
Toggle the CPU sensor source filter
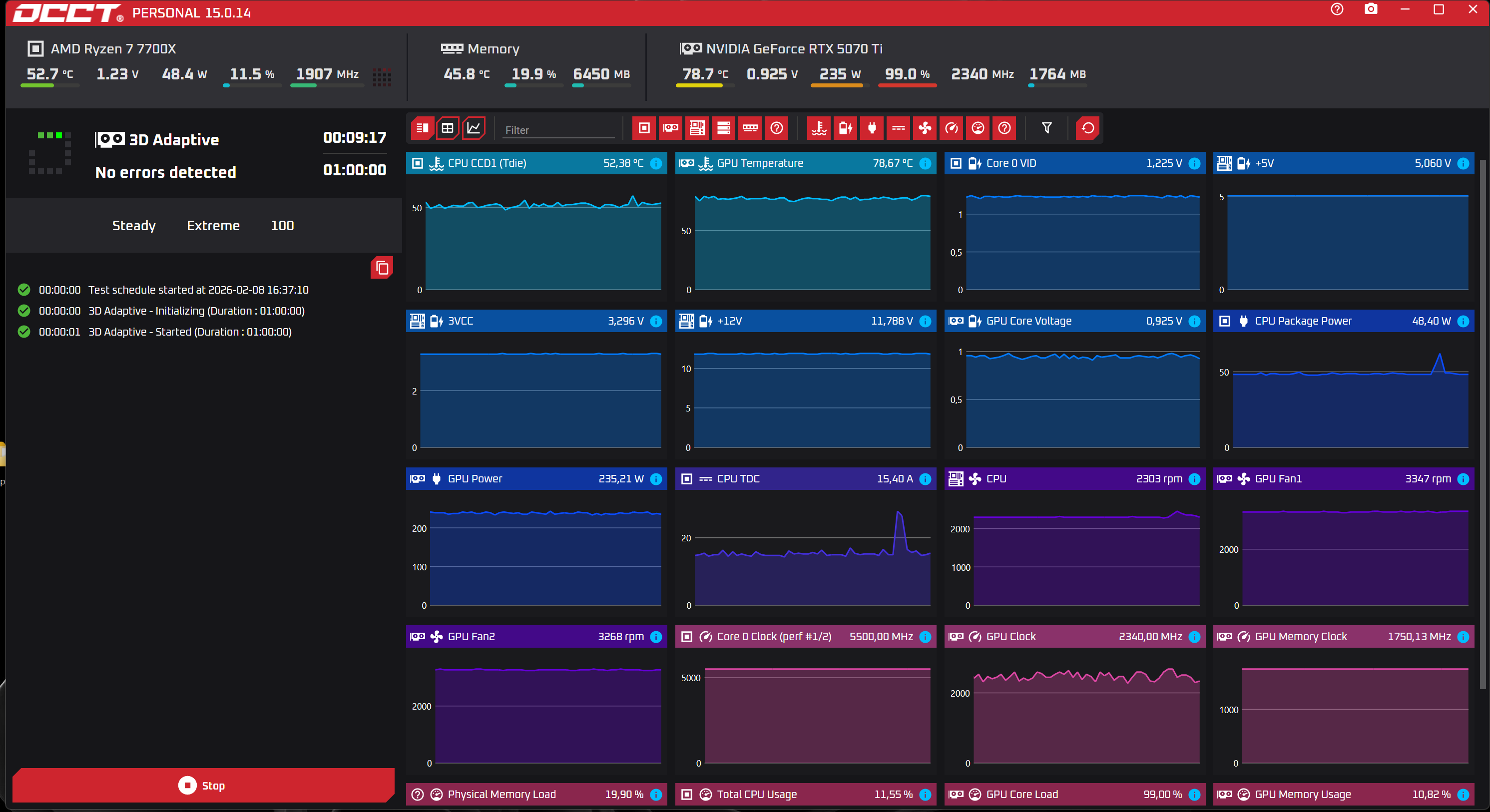click(644, 128)
